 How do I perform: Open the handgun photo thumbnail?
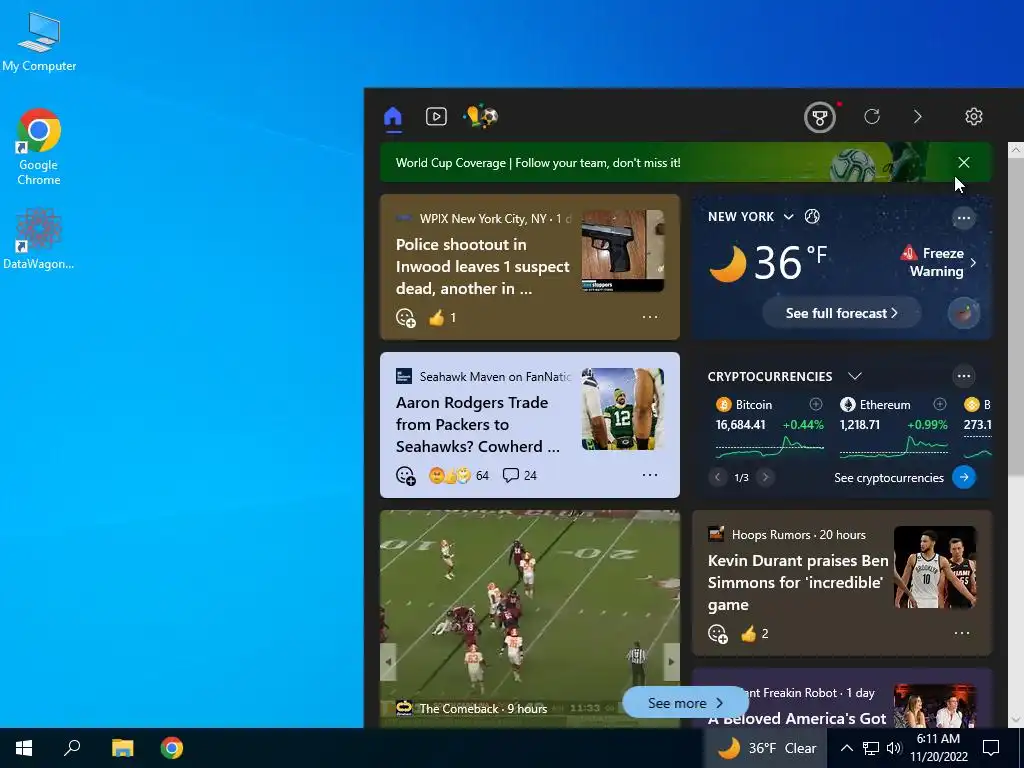[623, 251]
